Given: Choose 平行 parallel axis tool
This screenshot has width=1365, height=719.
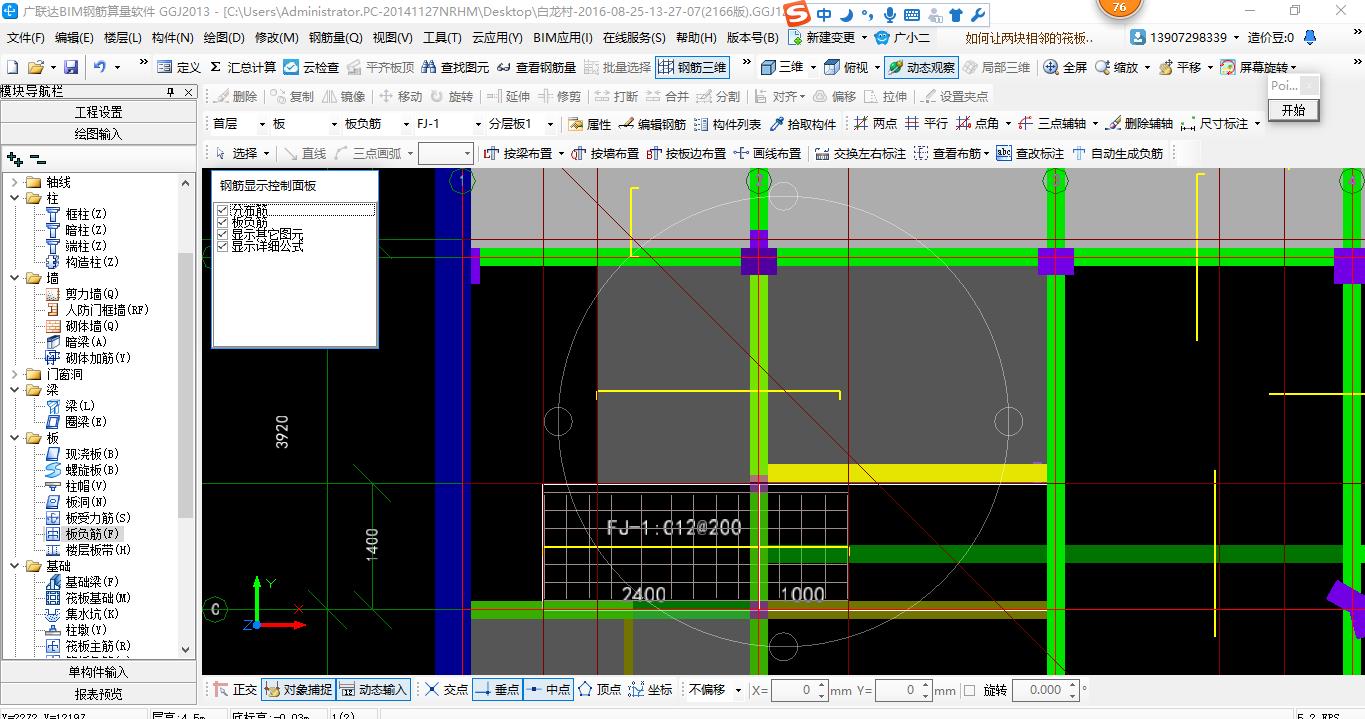Looking at the screenshot, I should 926,124.
